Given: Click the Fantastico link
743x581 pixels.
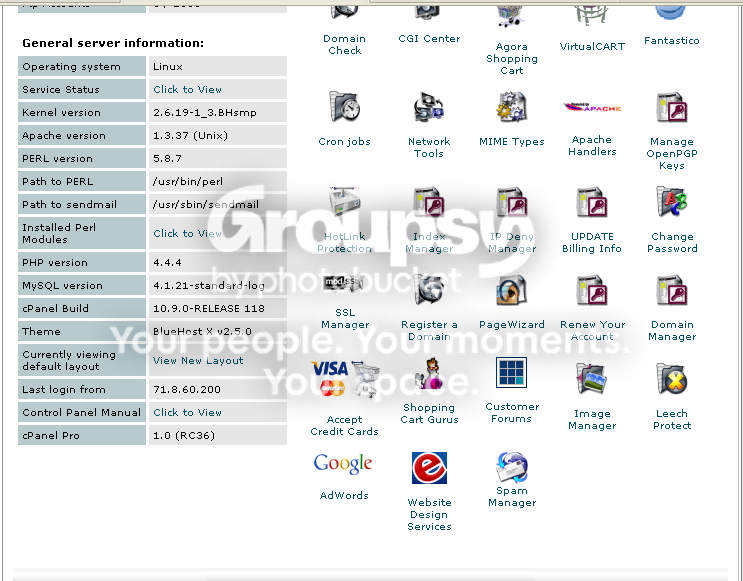Looking at the screenshot, I should pyautogui.click(x=671, y=41).
